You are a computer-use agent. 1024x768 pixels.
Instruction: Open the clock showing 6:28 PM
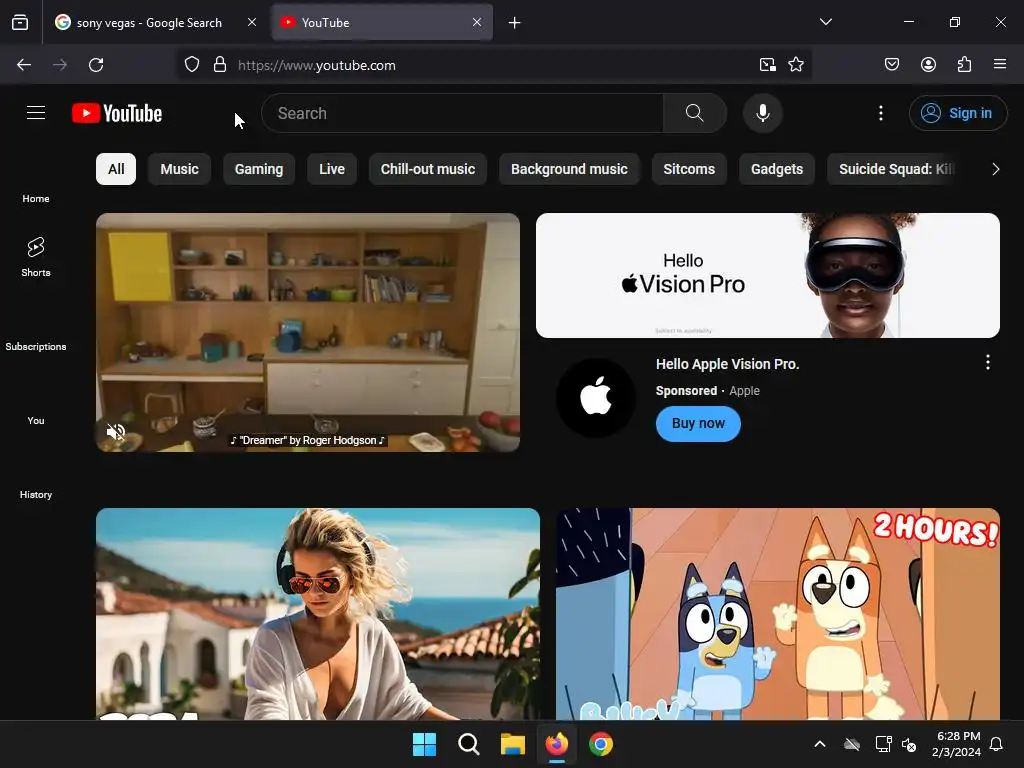[956, 744]
